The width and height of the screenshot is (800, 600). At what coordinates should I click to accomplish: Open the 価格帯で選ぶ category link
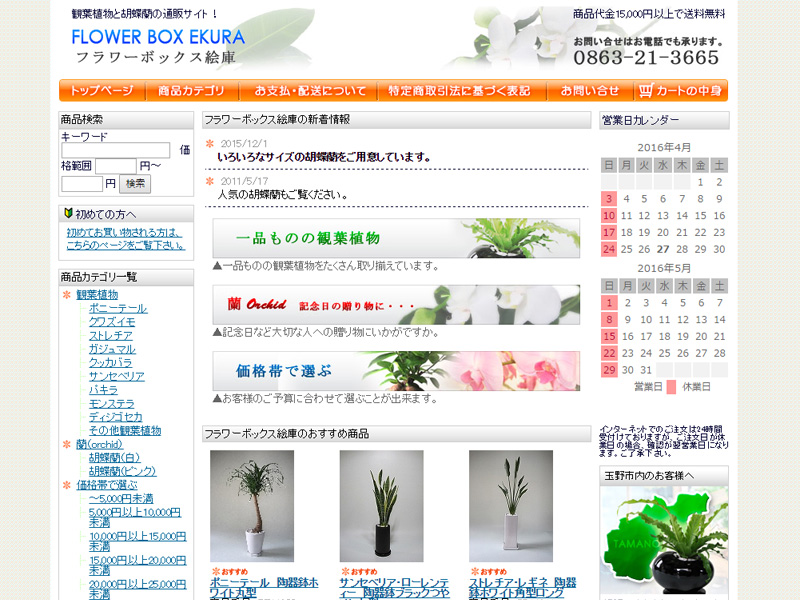107,485
